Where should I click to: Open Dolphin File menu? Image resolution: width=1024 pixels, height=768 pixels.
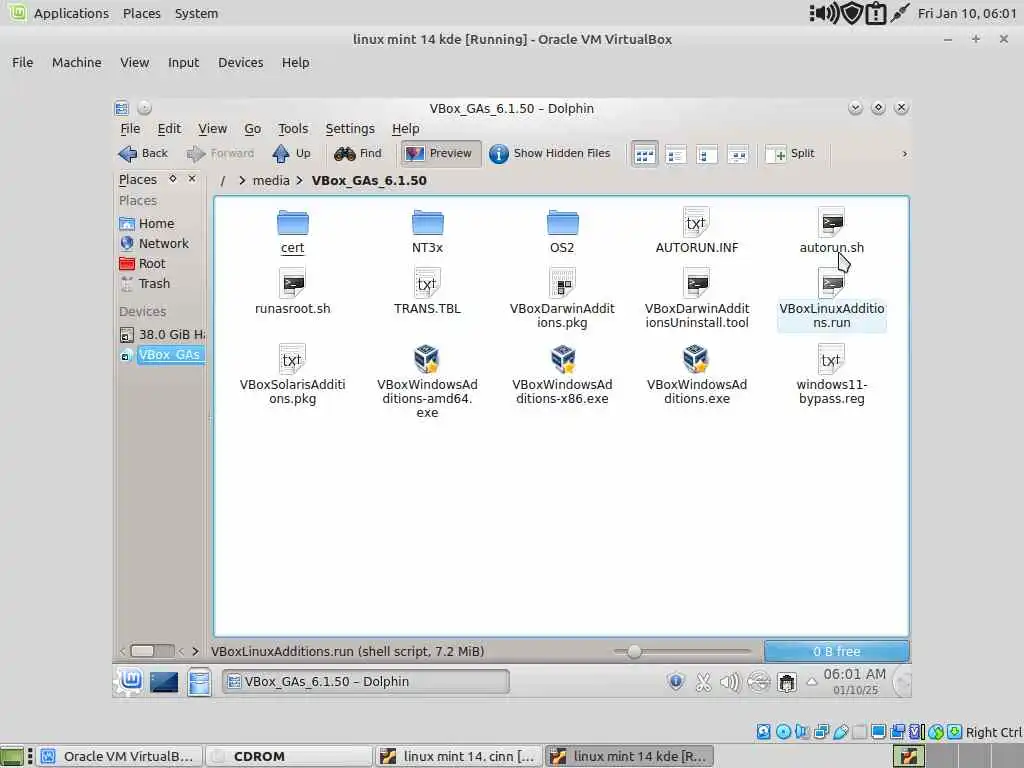point(130,129)
